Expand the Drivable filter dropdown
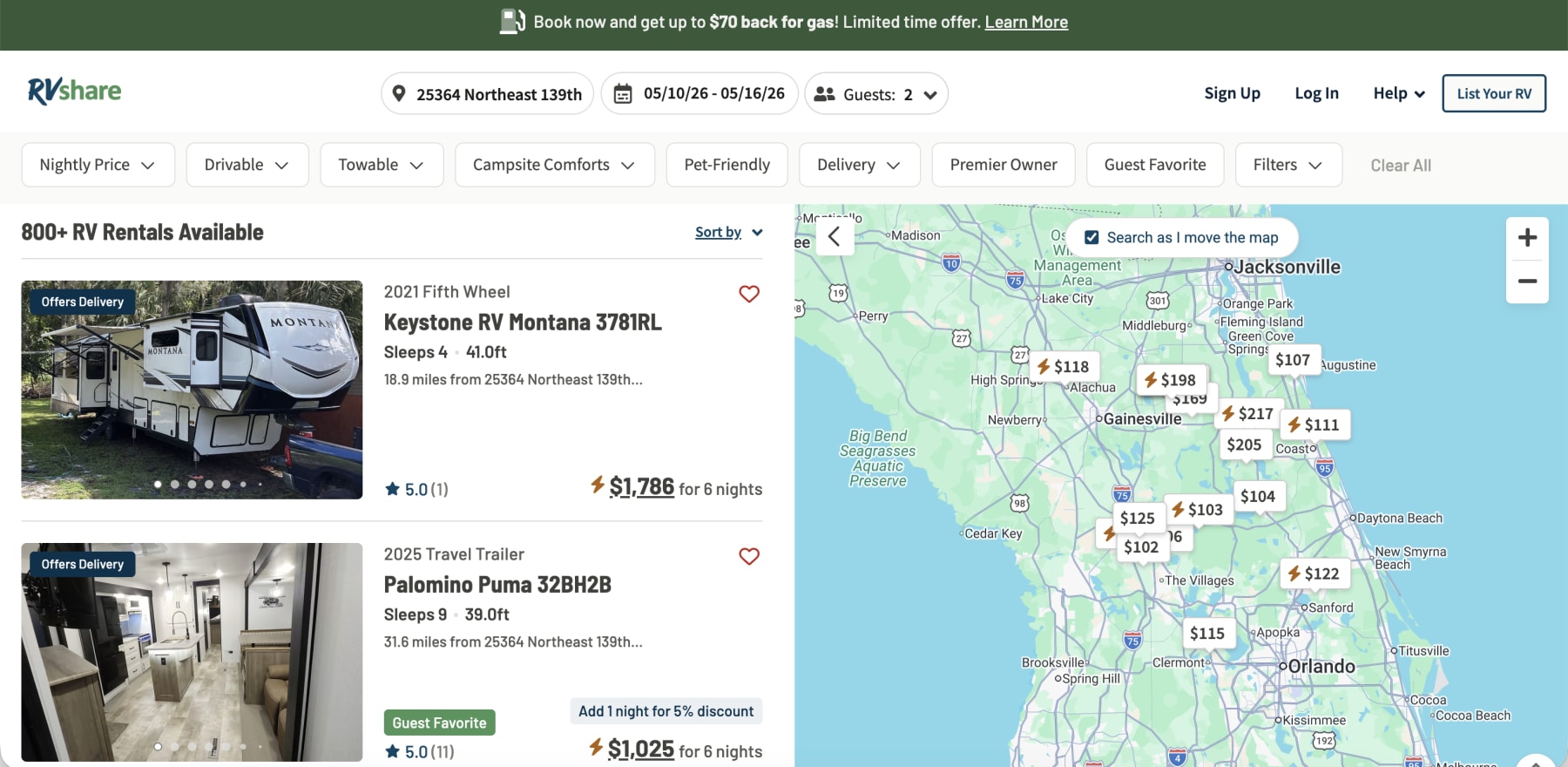 pyautogui.click(x=247, y=165)
